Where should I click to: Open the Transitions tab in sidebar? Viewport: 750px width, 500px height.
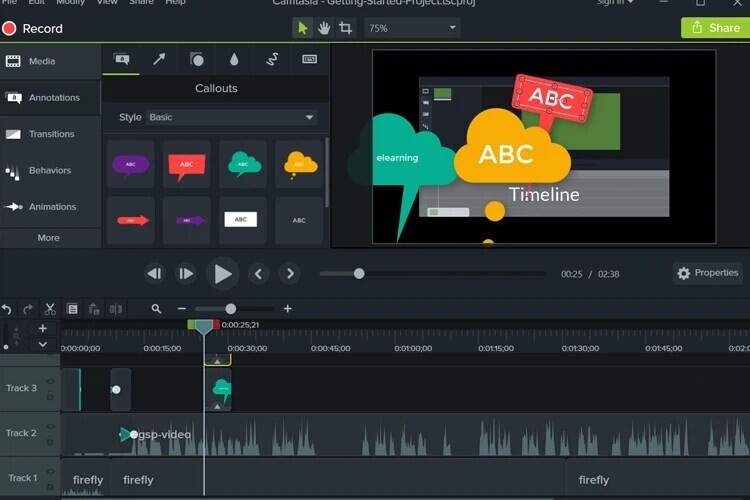pos(51,134)
